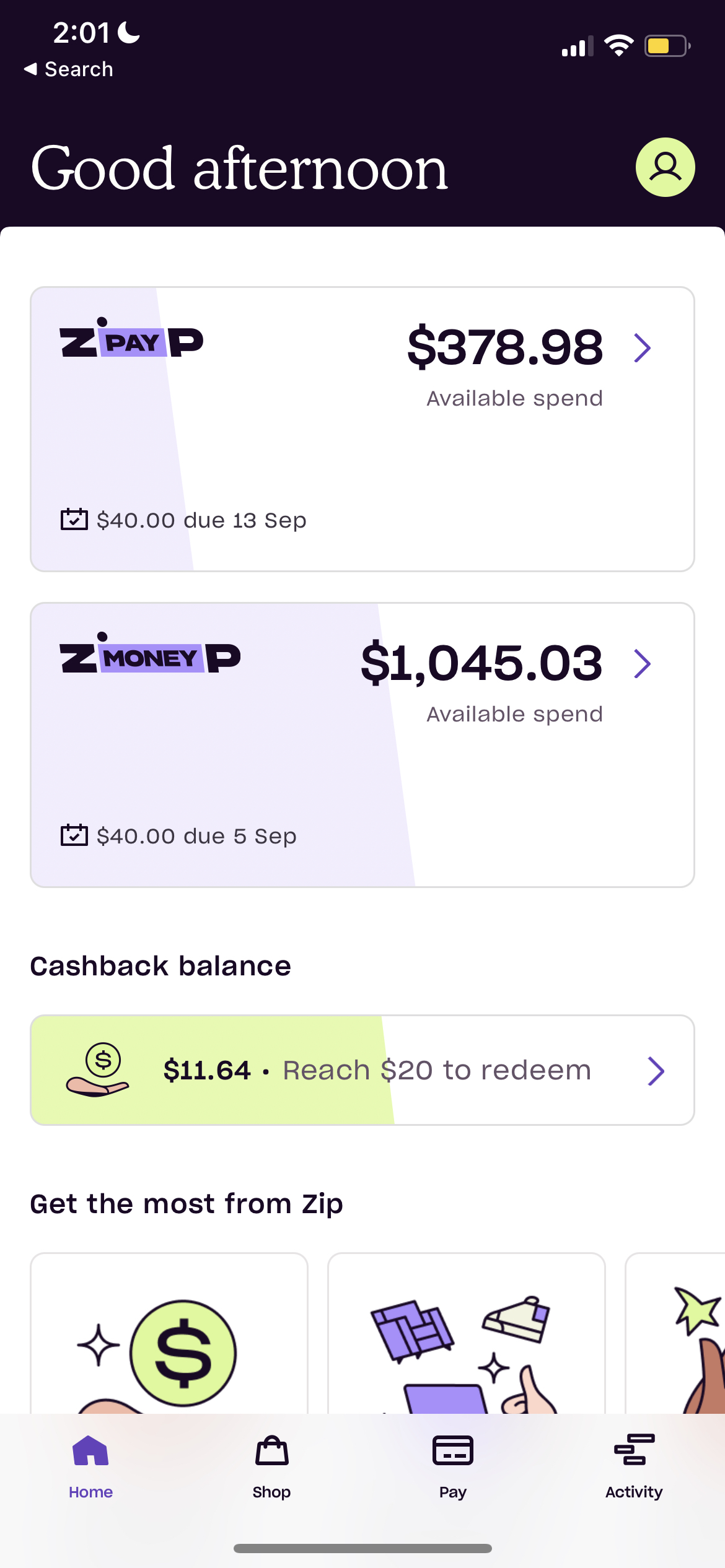Click the calendar icon next to $40.00 due 5 Sep
Viewport: 725px width, 1568px height.
pyautogui.click(x=74, y=835)
